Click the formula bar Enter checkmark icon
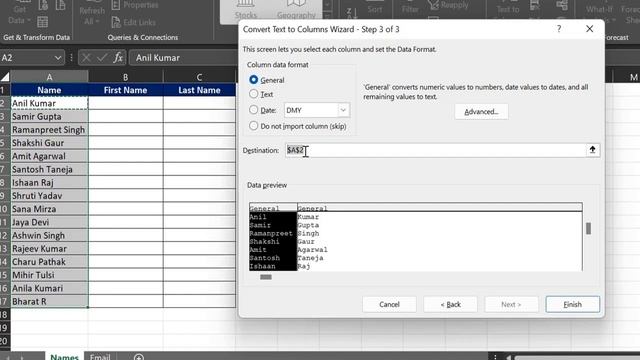 coord(102,58)
